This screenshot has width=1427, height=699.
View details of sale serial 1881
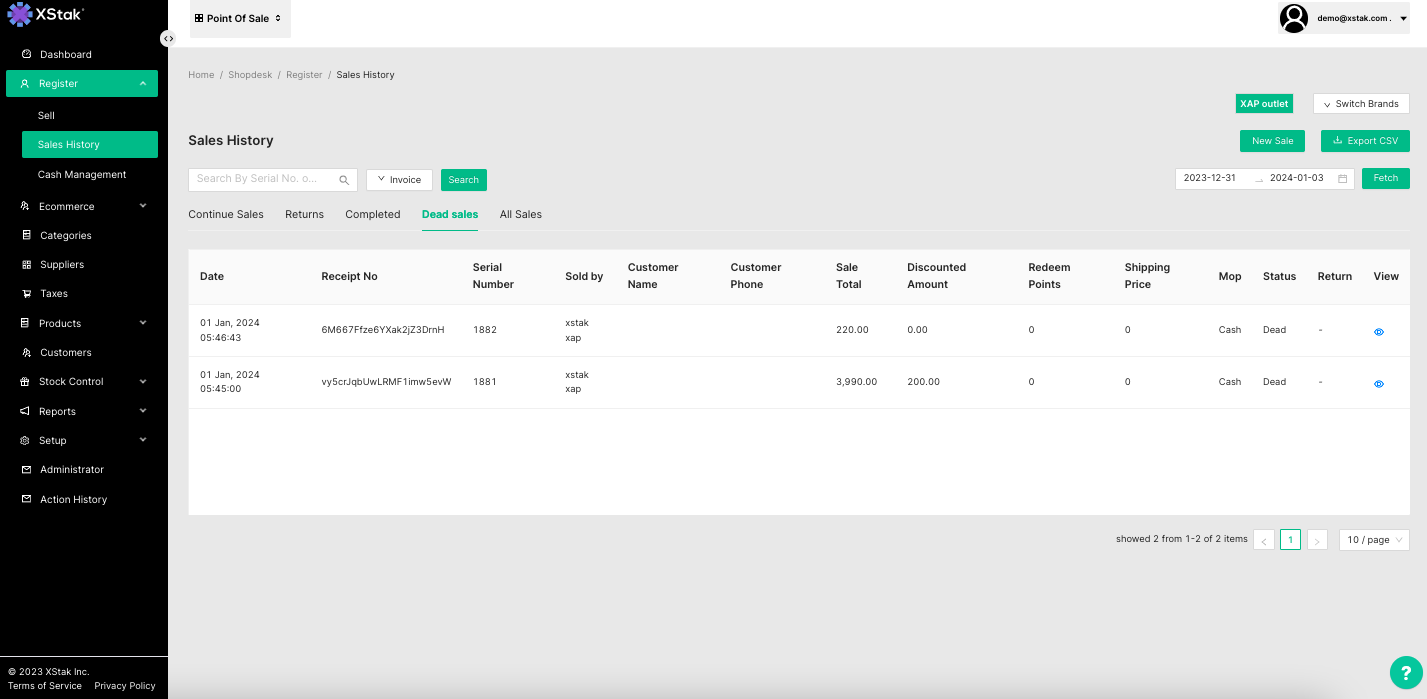[x=1378, y=384]
